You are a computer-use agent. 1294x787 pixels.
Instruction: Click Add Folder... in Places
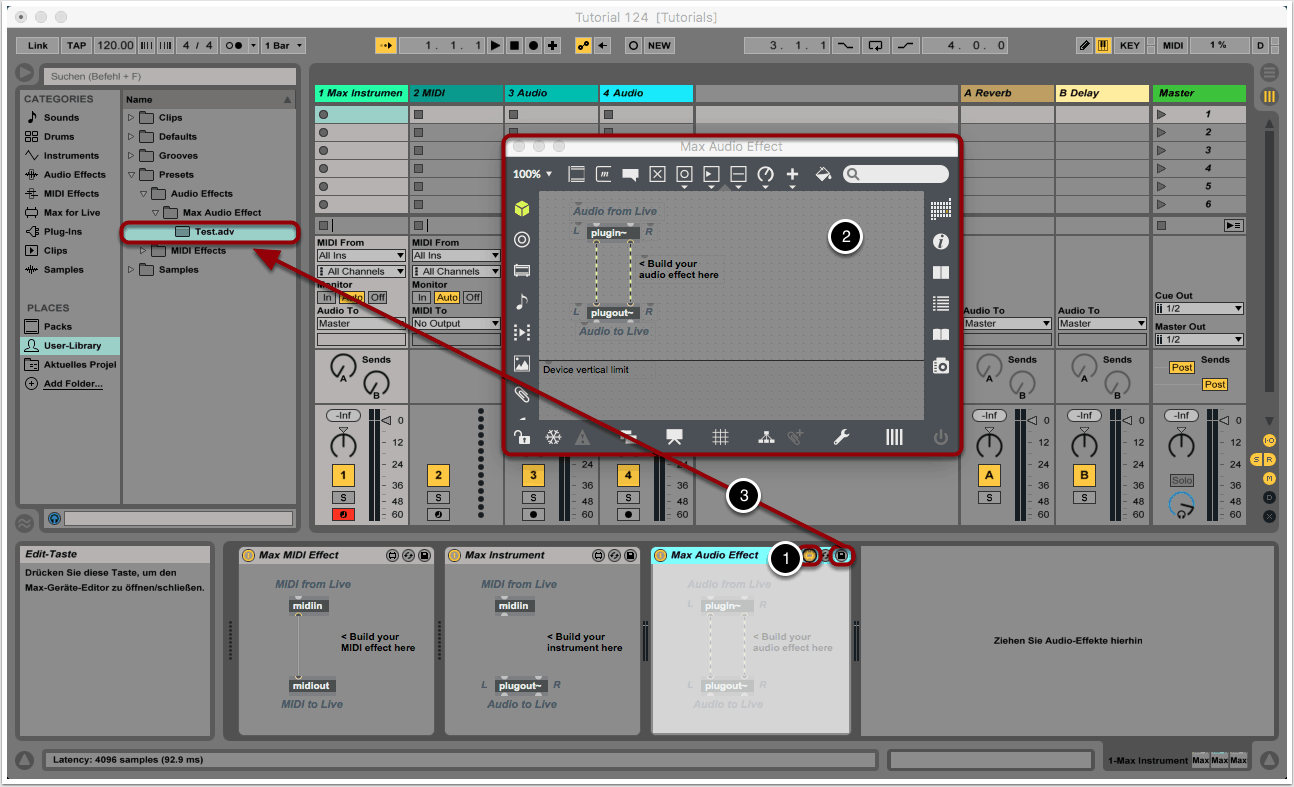(72, 383)
